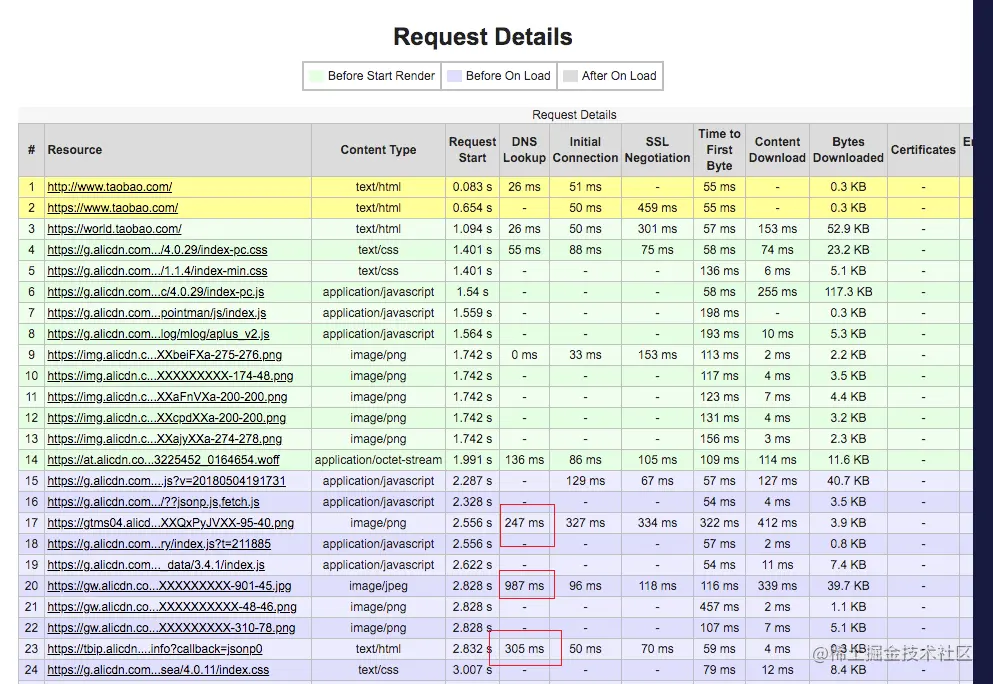Click the Content Type column header

tap(378, 150)
